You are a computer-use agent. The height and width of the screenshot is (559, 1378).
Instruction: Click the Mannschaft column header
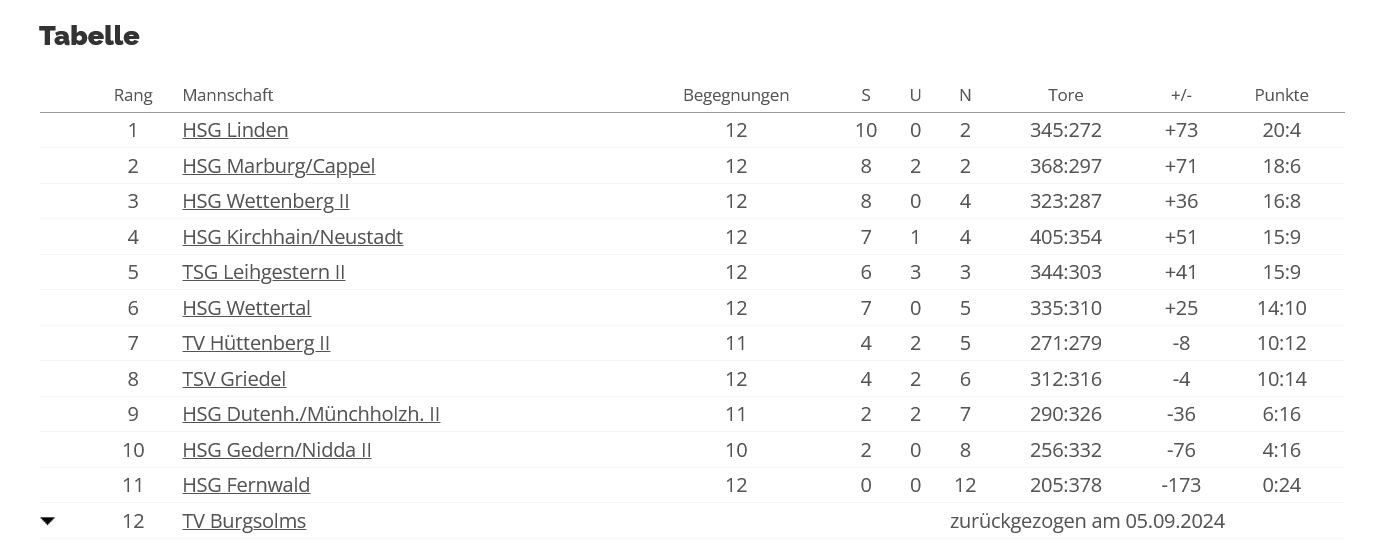[x=228, y=95]
